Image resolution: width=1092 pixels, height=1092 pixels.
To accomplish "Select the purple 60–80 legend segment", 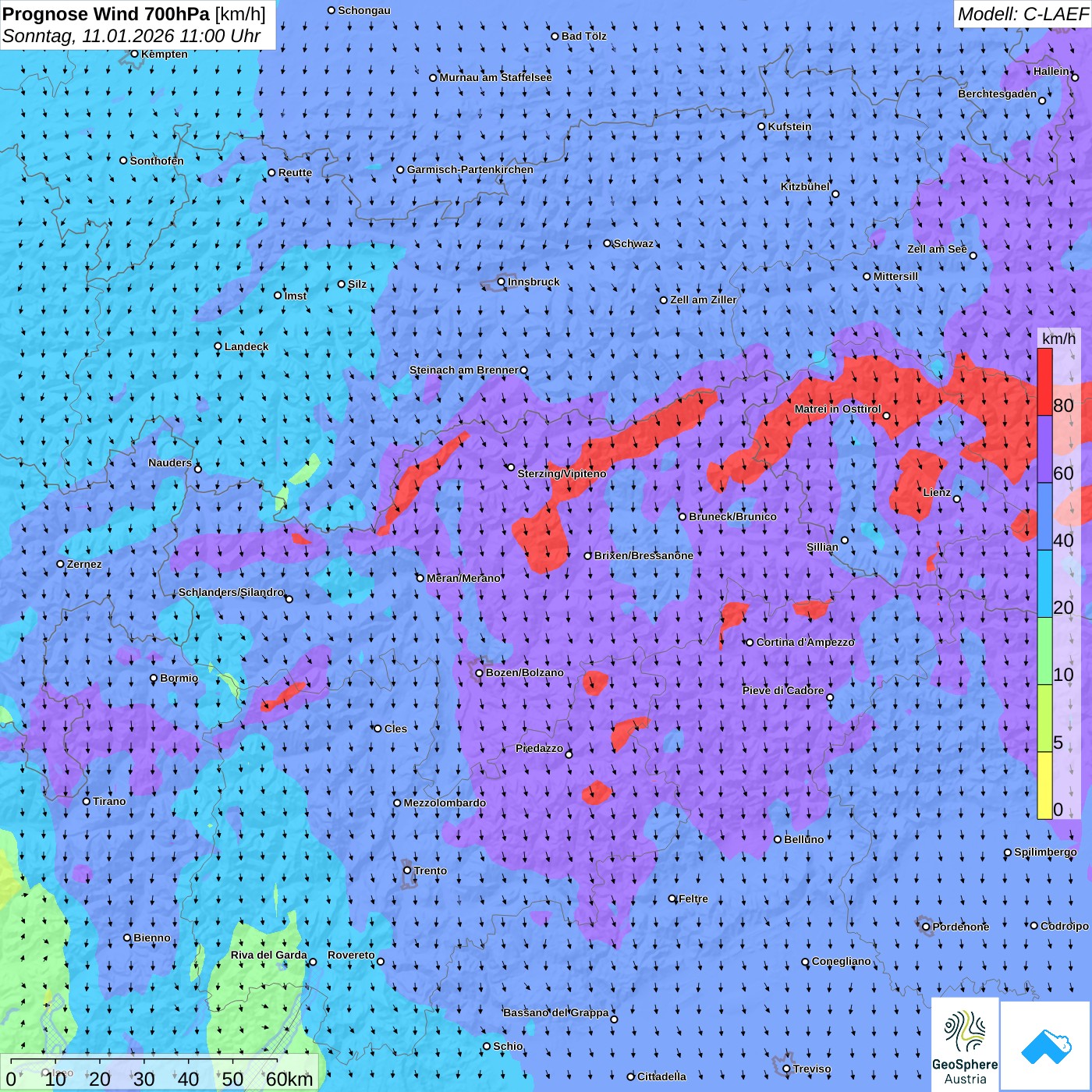I will [x=1044, y=449].
